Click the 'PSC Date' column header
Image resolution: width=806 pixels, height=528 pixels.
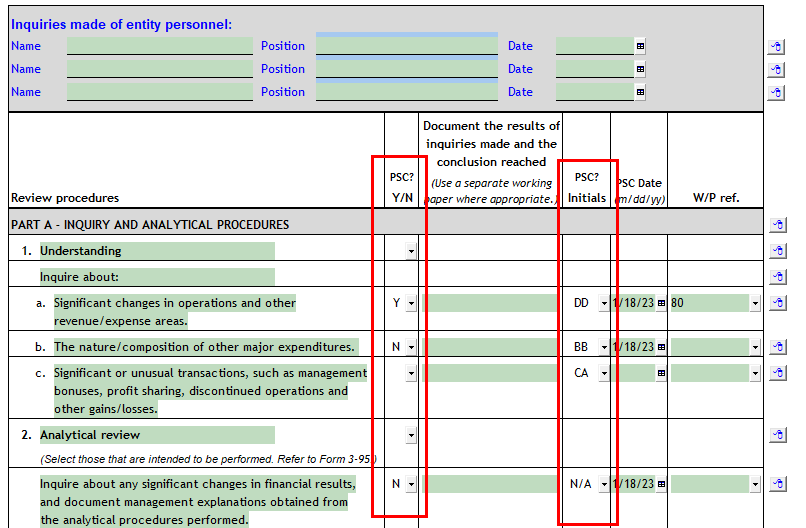[639, 183]
